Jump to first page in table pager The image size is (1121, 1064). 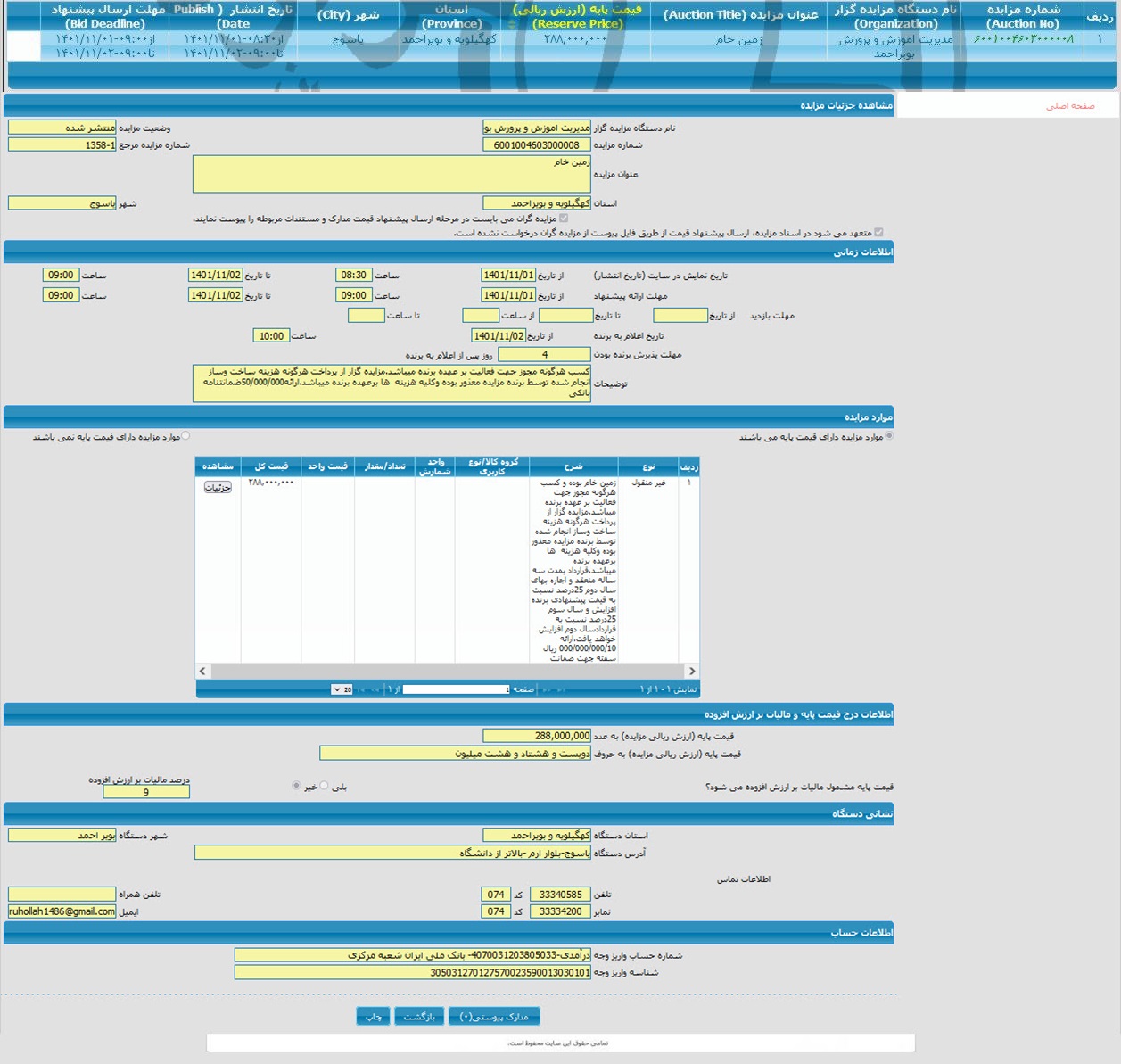561,689
